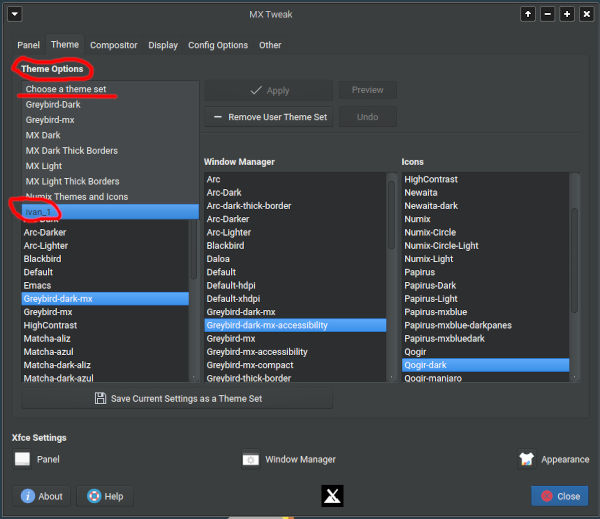Viewport: 600px width, 519px height.
Task: Open the window menu arrow in the title bar
Action: point(15,15)
